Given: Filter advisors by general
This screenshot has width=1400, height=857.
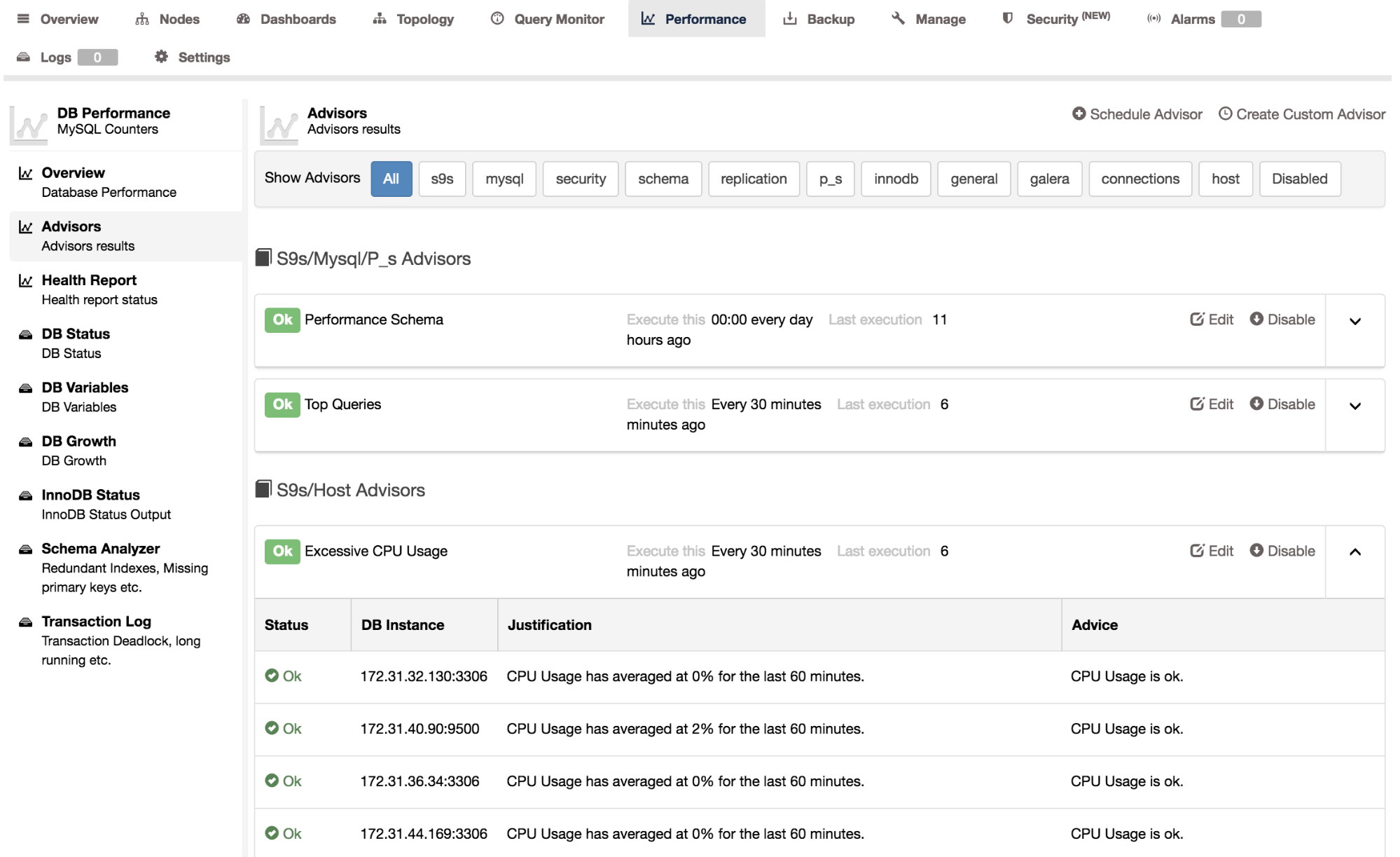Looking at the screenshot, I should 973,179.
